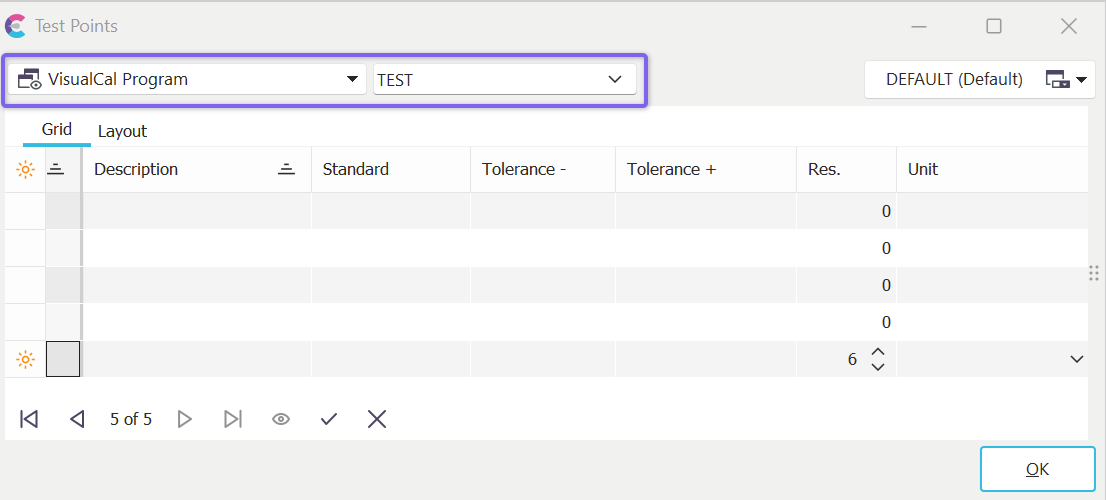Toggle the eye preview icon

[x=281, y=419]
